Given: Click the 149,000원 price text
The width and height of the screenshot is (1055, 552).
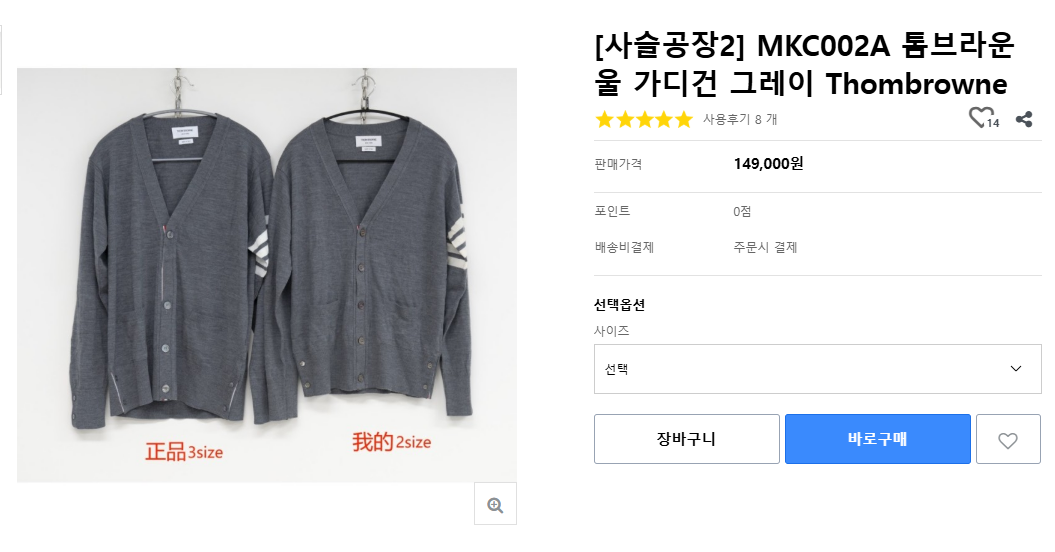Looking at the screenshot, I should (x=768, y=164).
